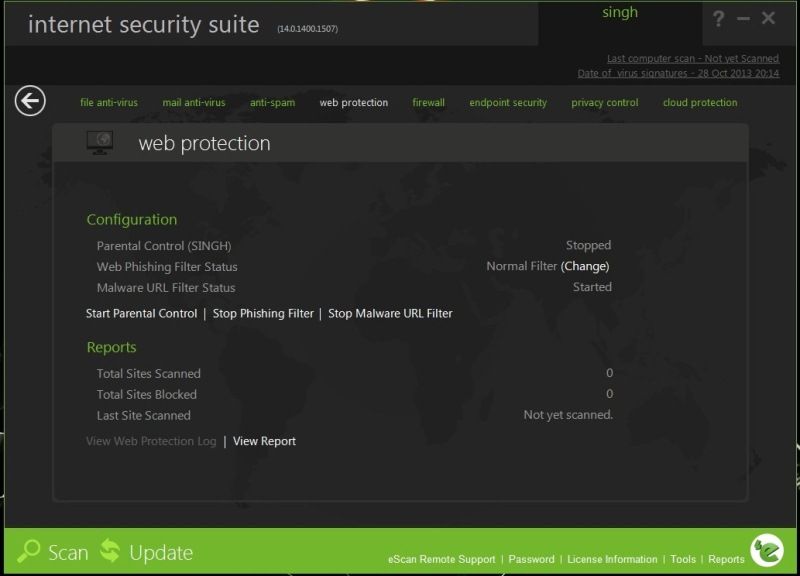The width and height of the screenshot is (800, 576).
Task: Click the Update text label
Action: pos(161,553)
